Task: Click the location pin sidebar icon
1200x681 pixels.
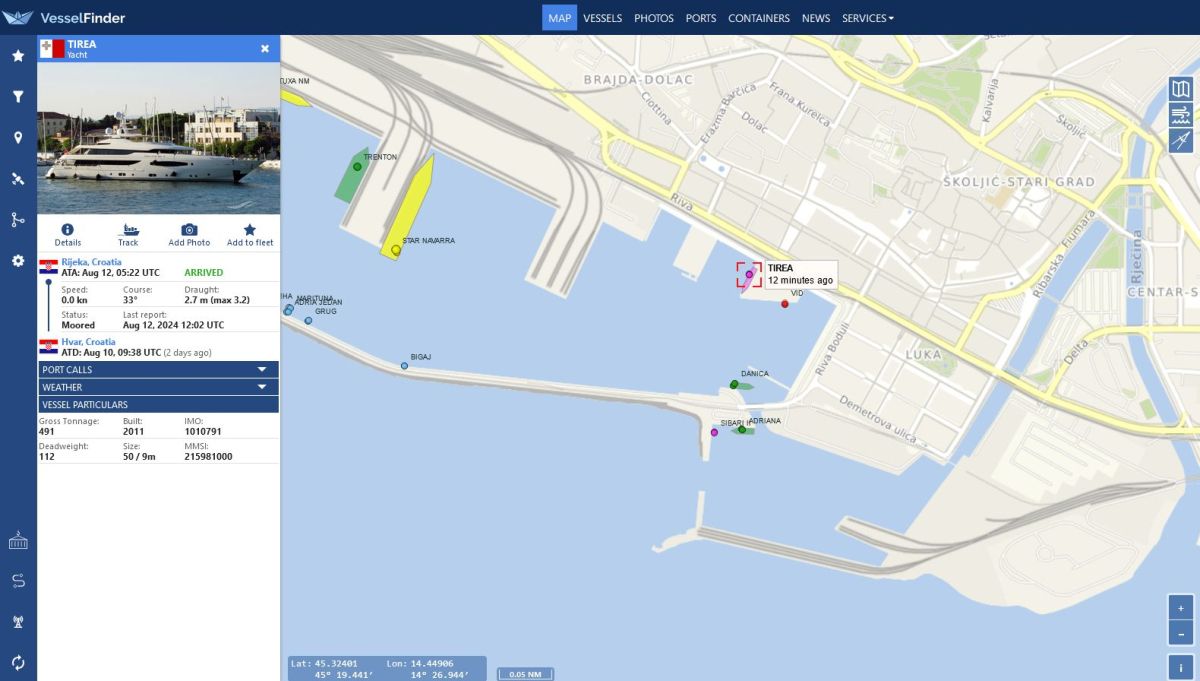Action: pyautogui.click(x=18, y=138)
